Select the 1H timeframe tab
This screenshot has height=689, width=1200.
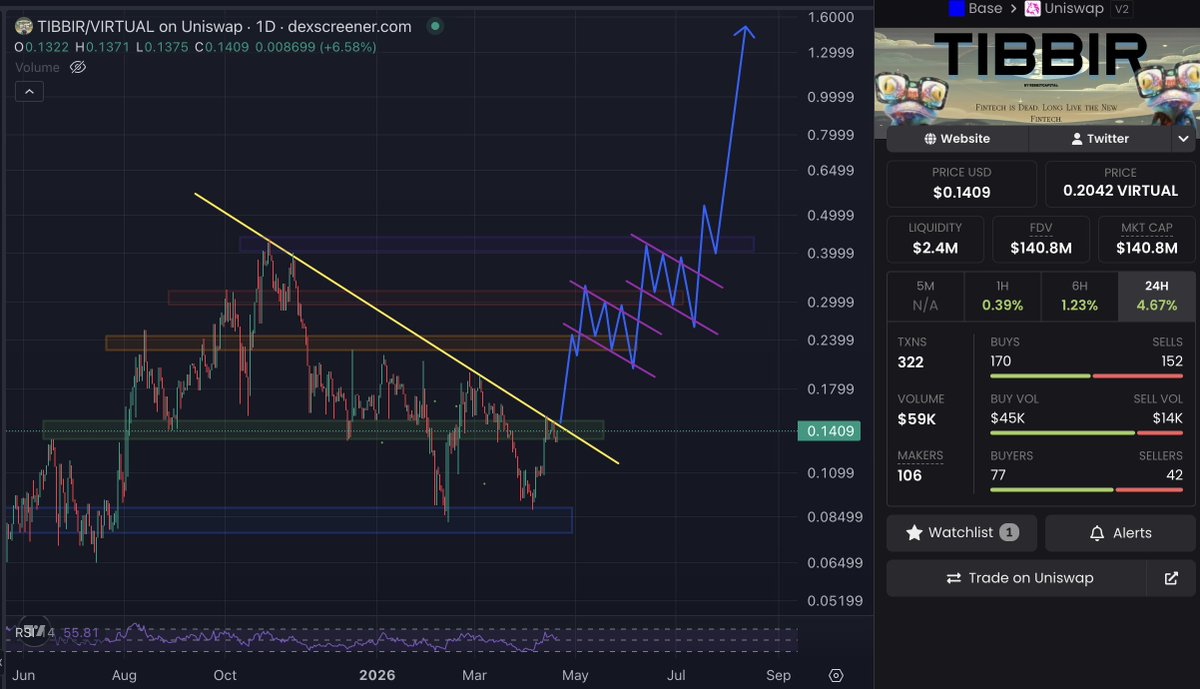1002,296
